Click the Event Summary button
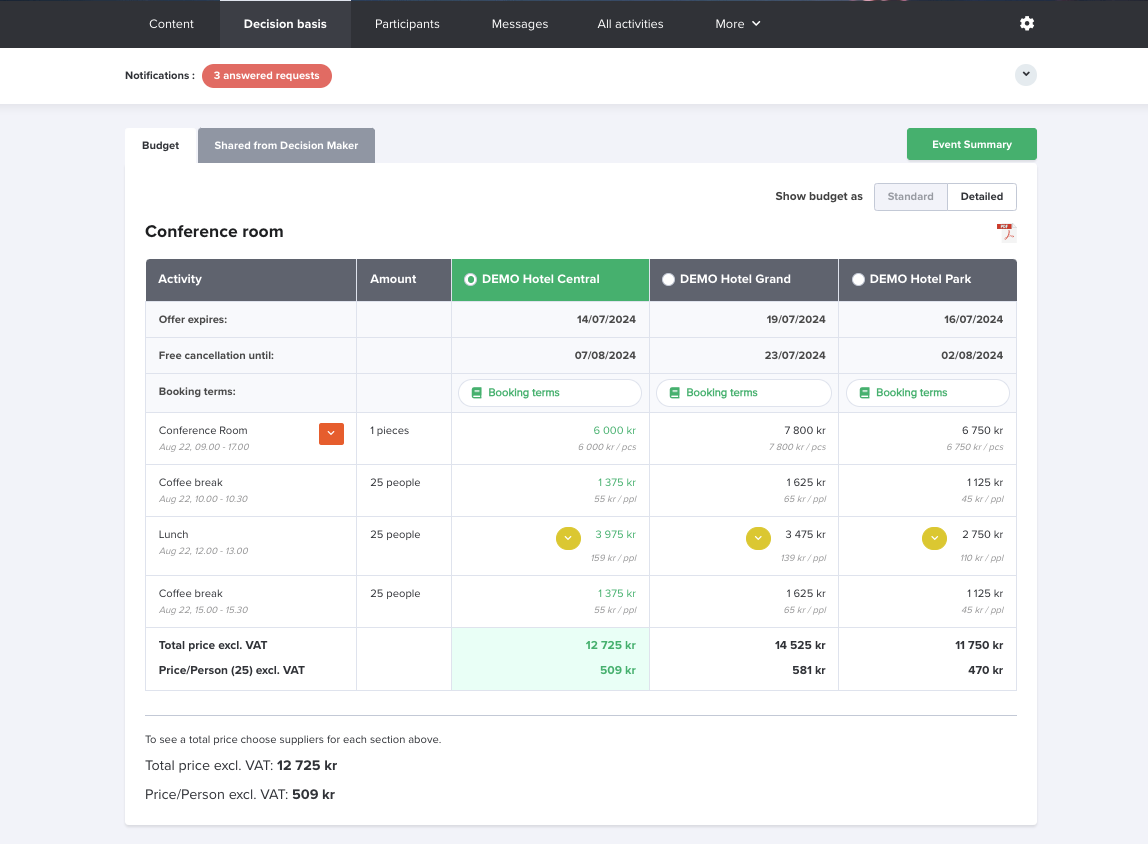 (972, 144)
